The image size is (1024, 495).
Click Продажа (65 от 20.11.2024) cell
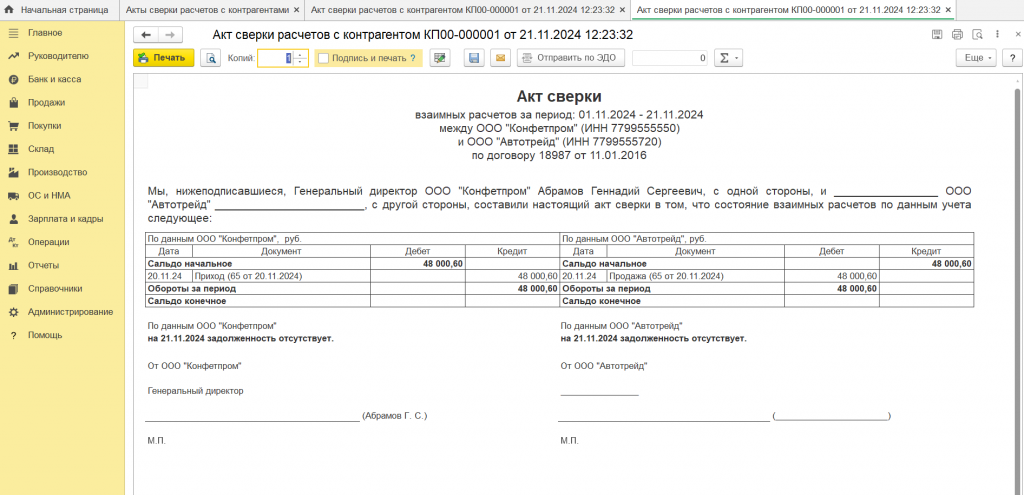696,276
